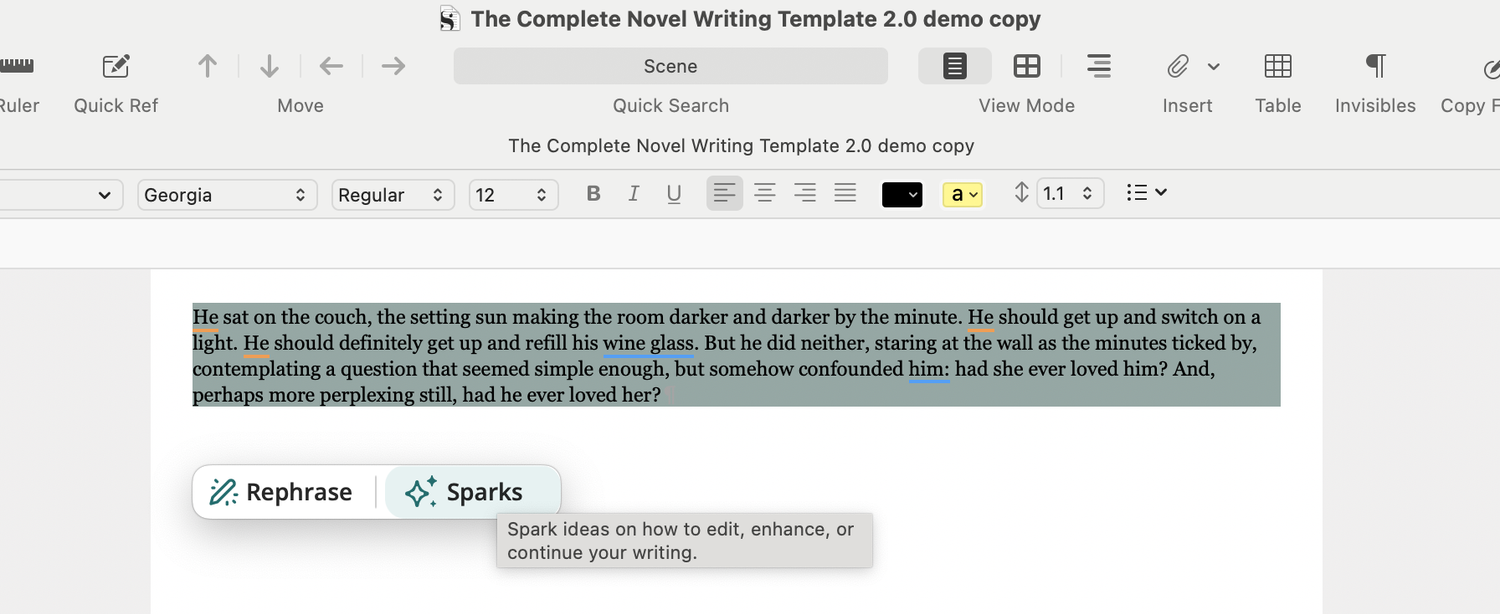Show the Ruler
This screenshot has width=1500, height=614.
[14, 66]
